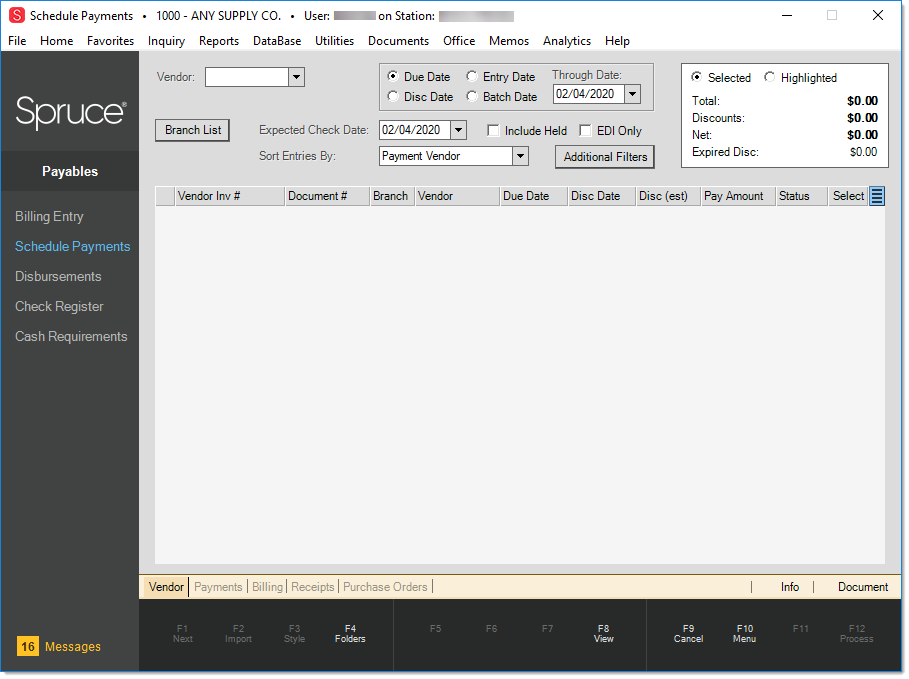
Task: Sort by the Due Date column header
Action: 535,197
